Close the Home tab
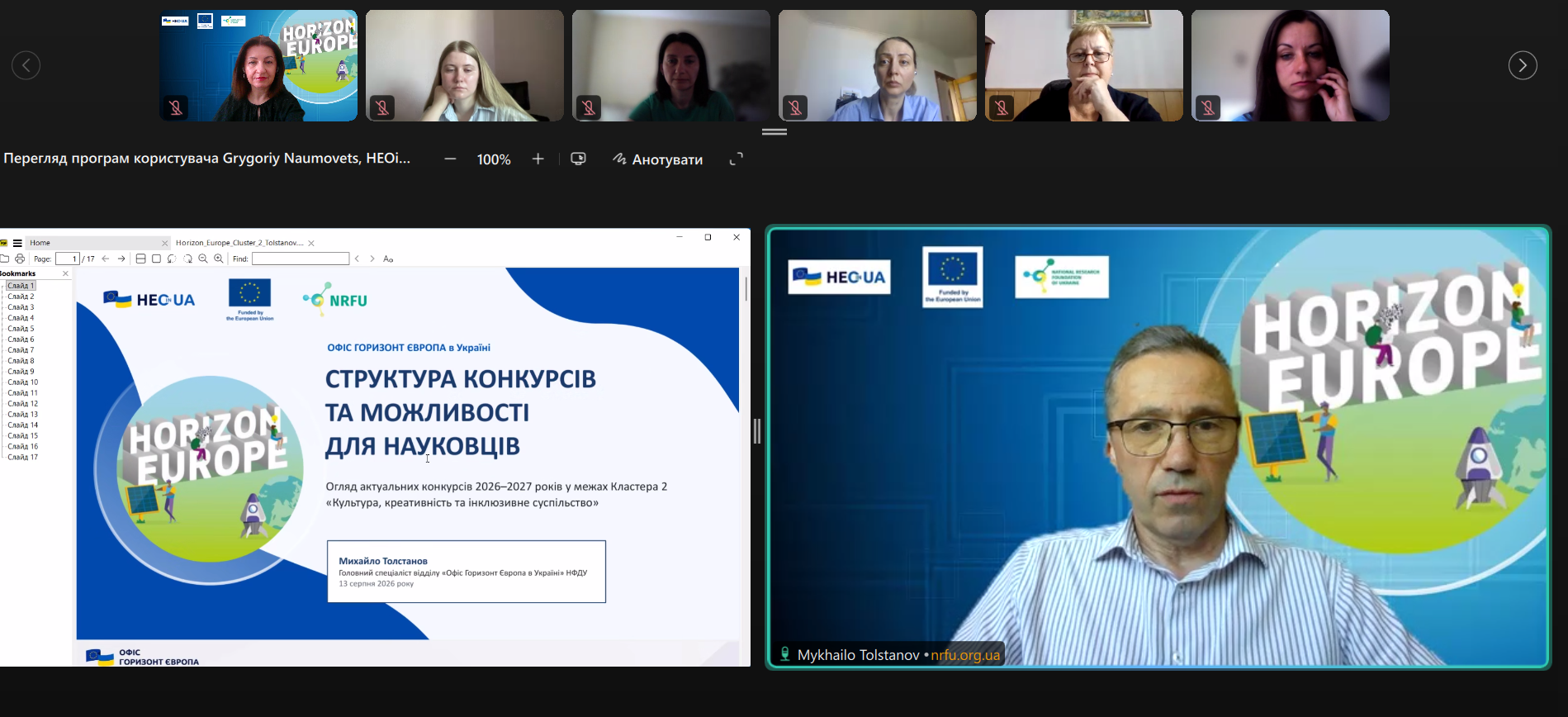1568x717 pixels. 165,243
